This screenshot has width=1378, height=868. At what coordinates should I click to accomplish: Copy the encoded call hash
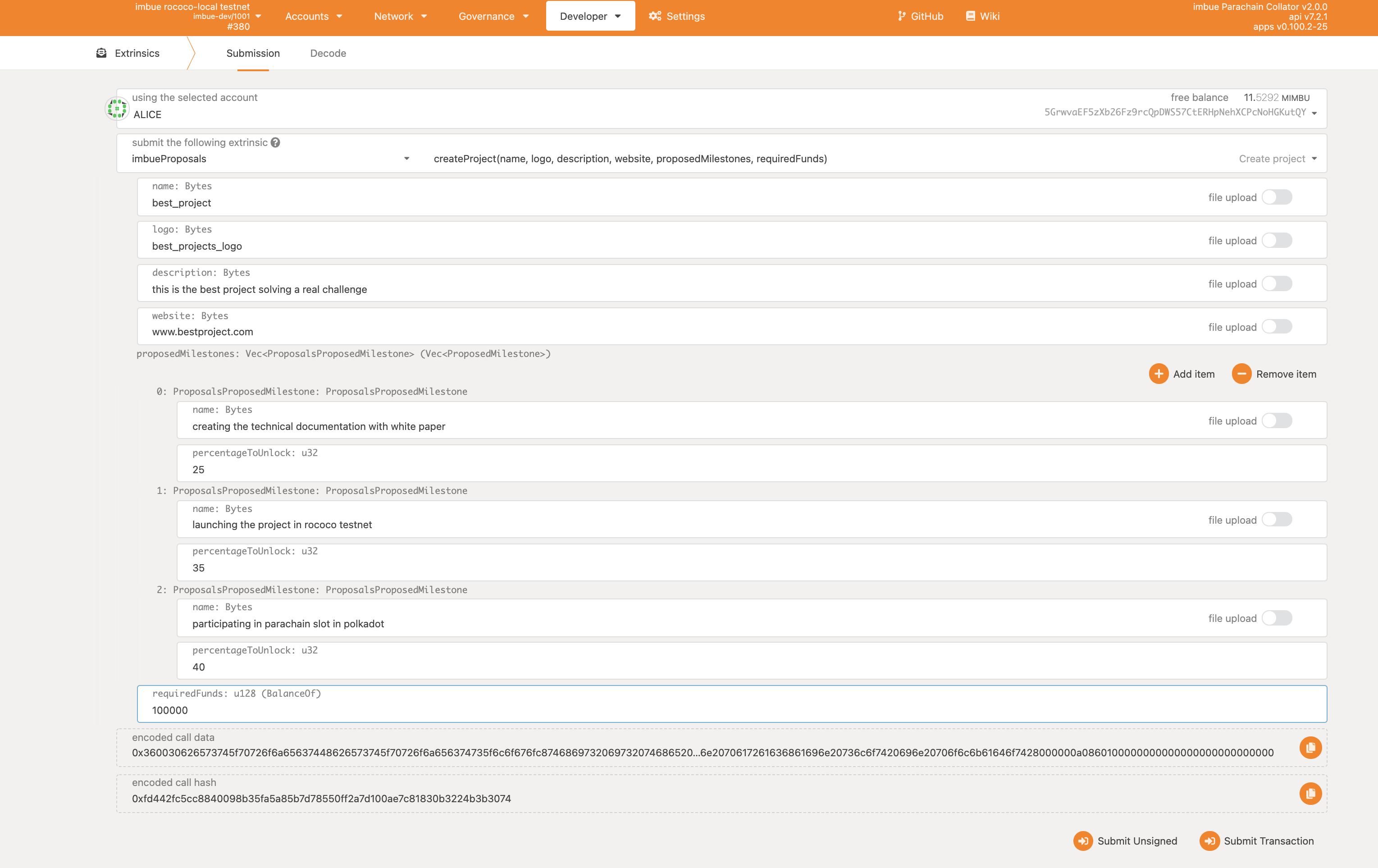tap(1310, 793)
